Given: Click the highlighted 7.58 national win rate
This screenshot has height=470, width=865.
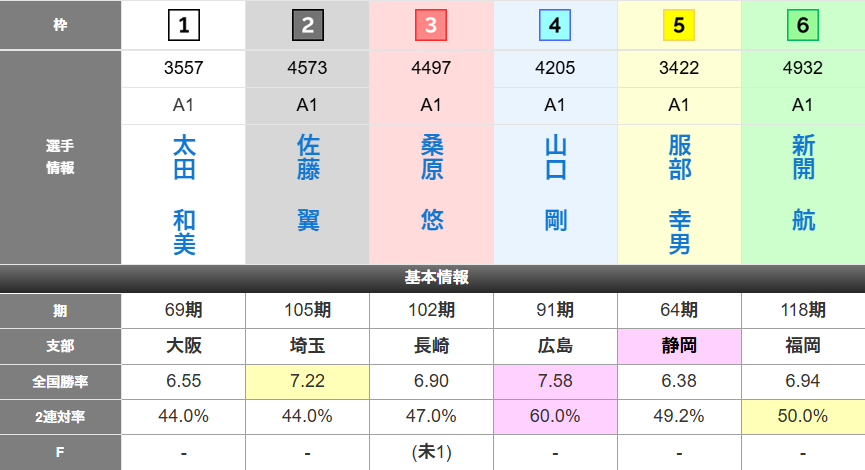Looking at the screenshot, I should point(555,381).
